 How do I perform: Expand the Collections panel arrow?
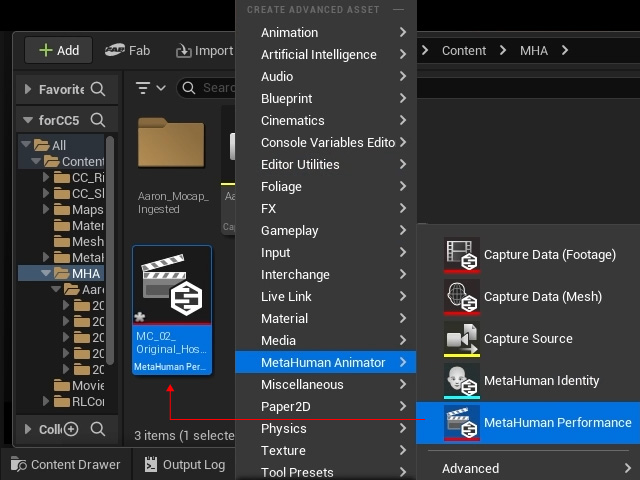[28, 429]
